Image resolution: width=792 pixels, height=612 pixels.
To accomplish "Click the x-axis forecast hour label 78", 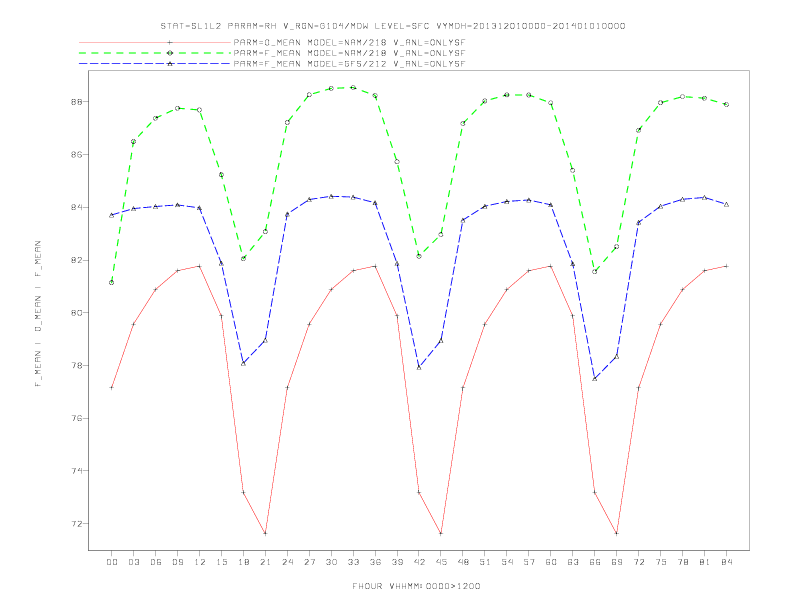I will [683, 562].
